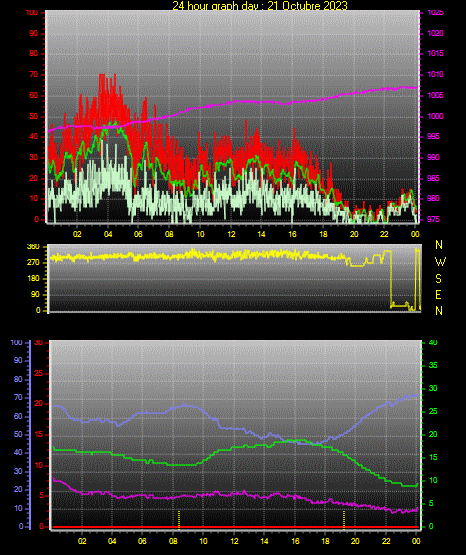The width and height of the screenshot is (466, 555).
Task: Click the red rainfall baseline on bottom graph
Action: pos(235,527)
